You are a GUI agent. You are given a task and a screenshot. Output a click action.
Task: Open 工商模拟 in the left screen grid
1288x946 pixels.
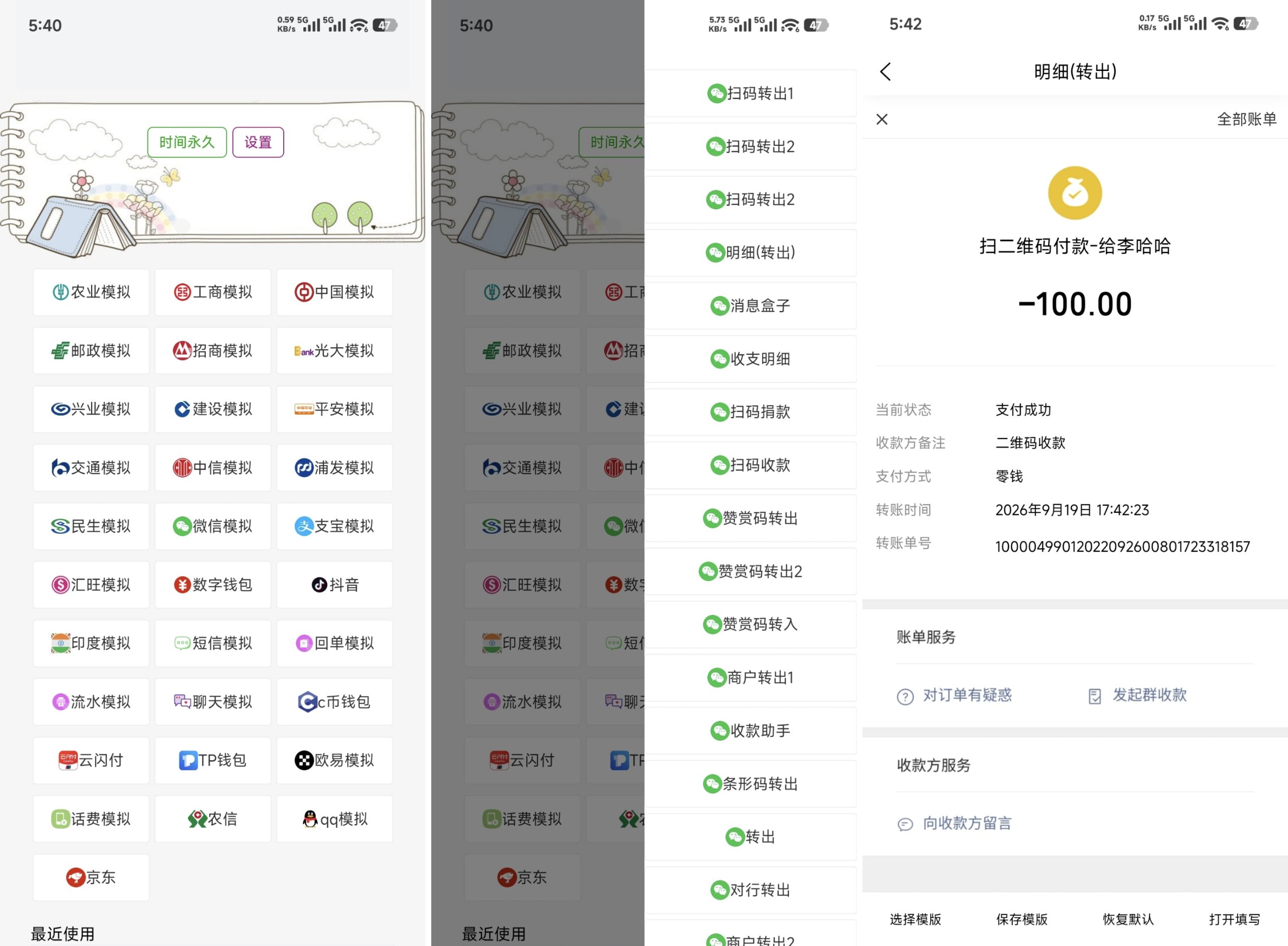coord(213,292)
